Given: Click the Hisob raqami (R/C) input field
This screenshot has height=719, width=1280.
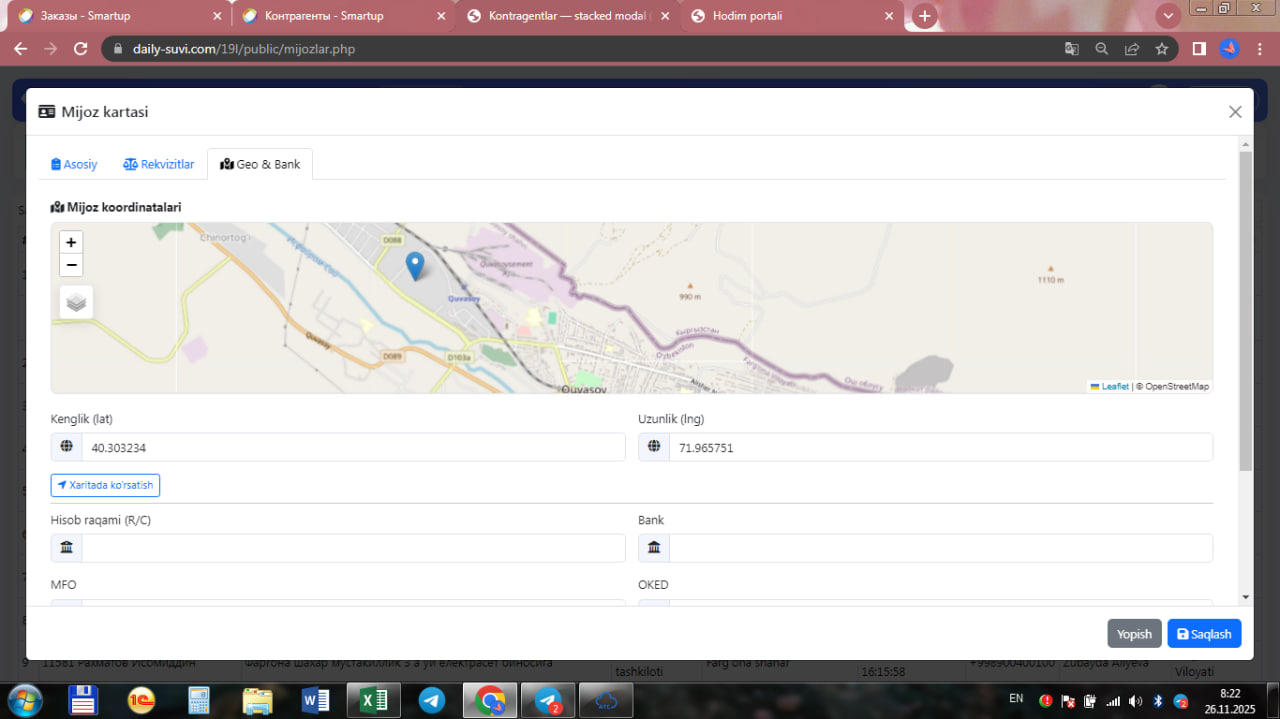Looking at the screenshot, I should [353, 548].
